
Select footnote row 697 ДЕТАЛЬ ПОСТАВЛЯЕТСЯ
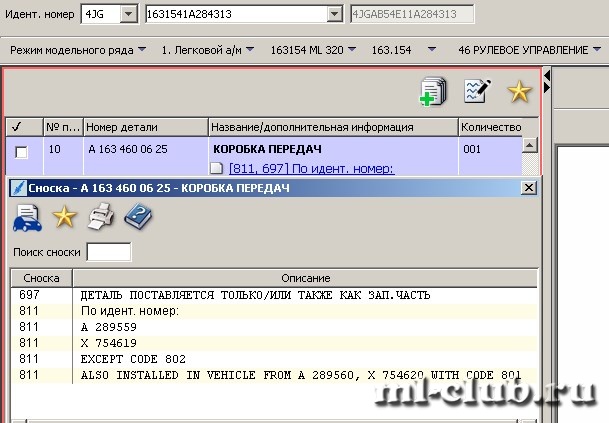(x=274, y=295)
